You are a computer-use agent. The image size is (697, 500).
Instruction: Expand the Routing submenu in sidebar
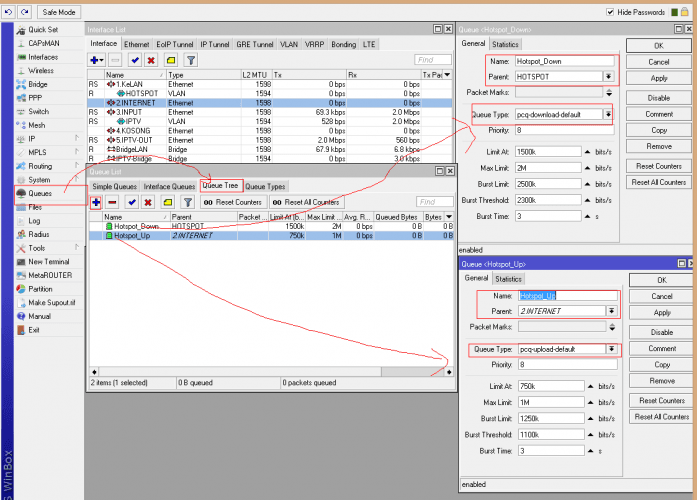pyautogui.click(x=40, y=166)
